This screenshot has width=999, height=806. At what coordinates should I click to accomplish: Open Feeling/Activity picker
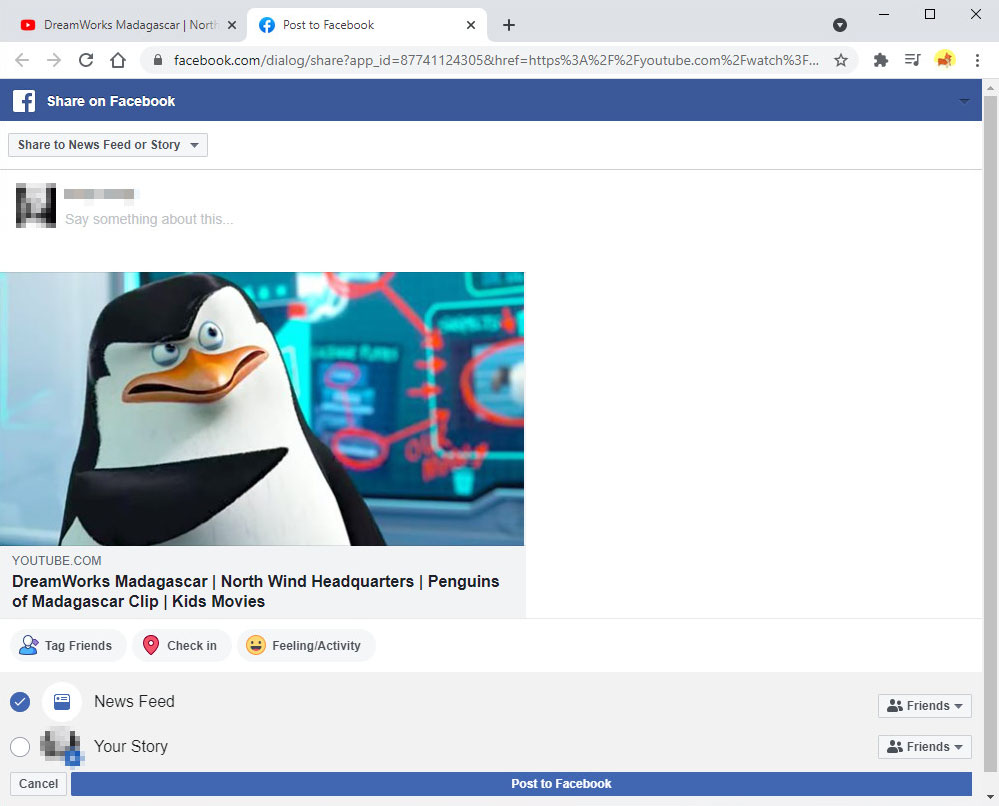coord(306,645)
